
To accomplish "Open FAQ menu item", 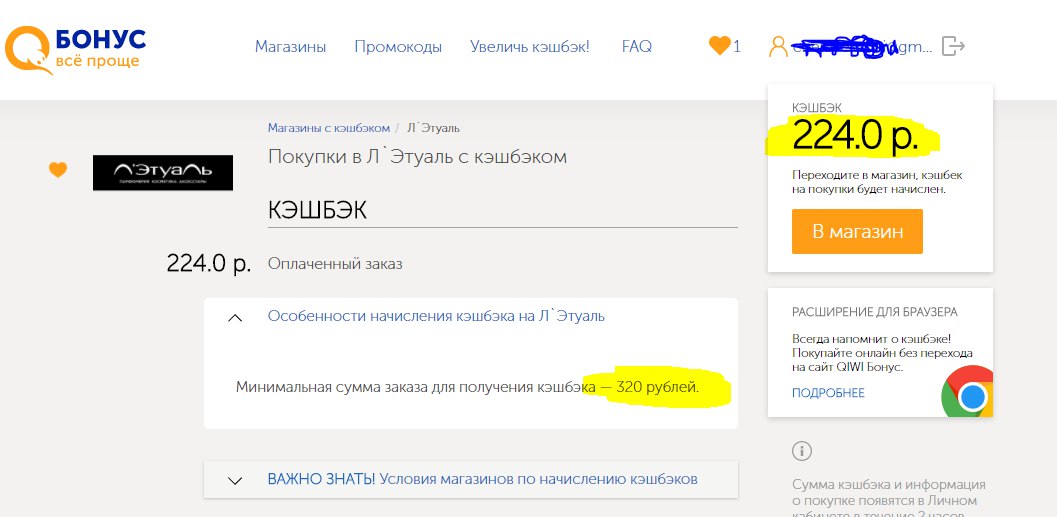I will coord(636,47).
